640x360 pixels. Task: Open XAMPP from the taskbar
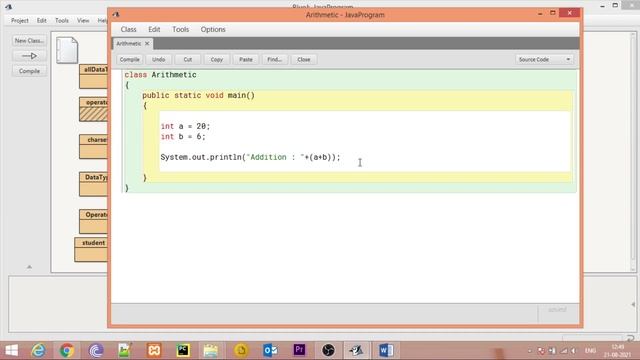tap(154, 350)
